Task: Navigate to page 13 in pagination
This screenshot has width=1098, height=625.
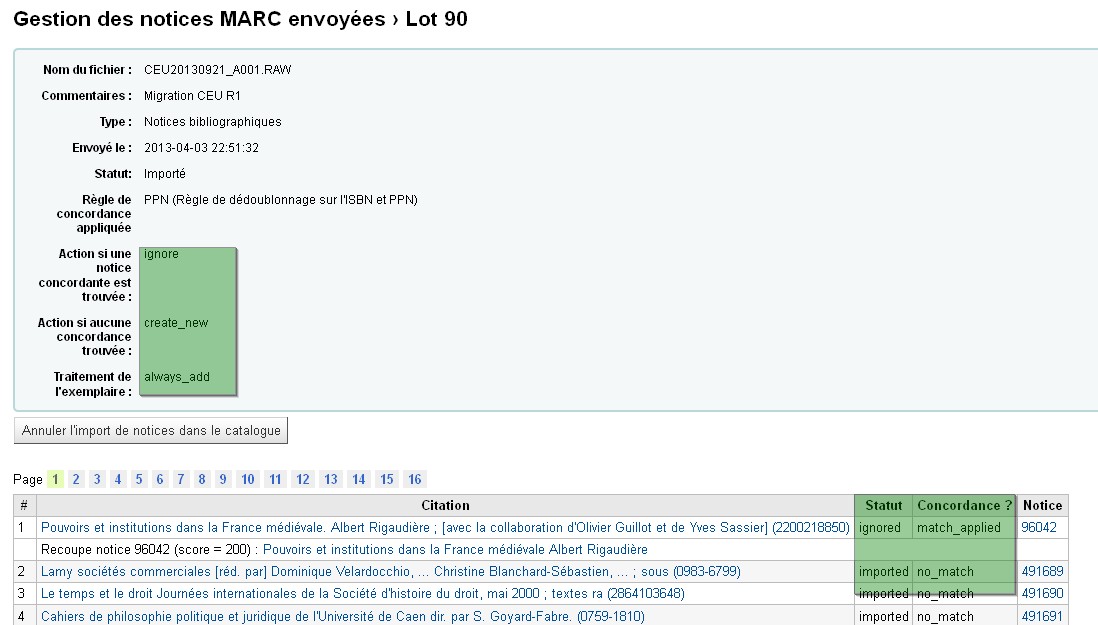Action: coord(330,479)
